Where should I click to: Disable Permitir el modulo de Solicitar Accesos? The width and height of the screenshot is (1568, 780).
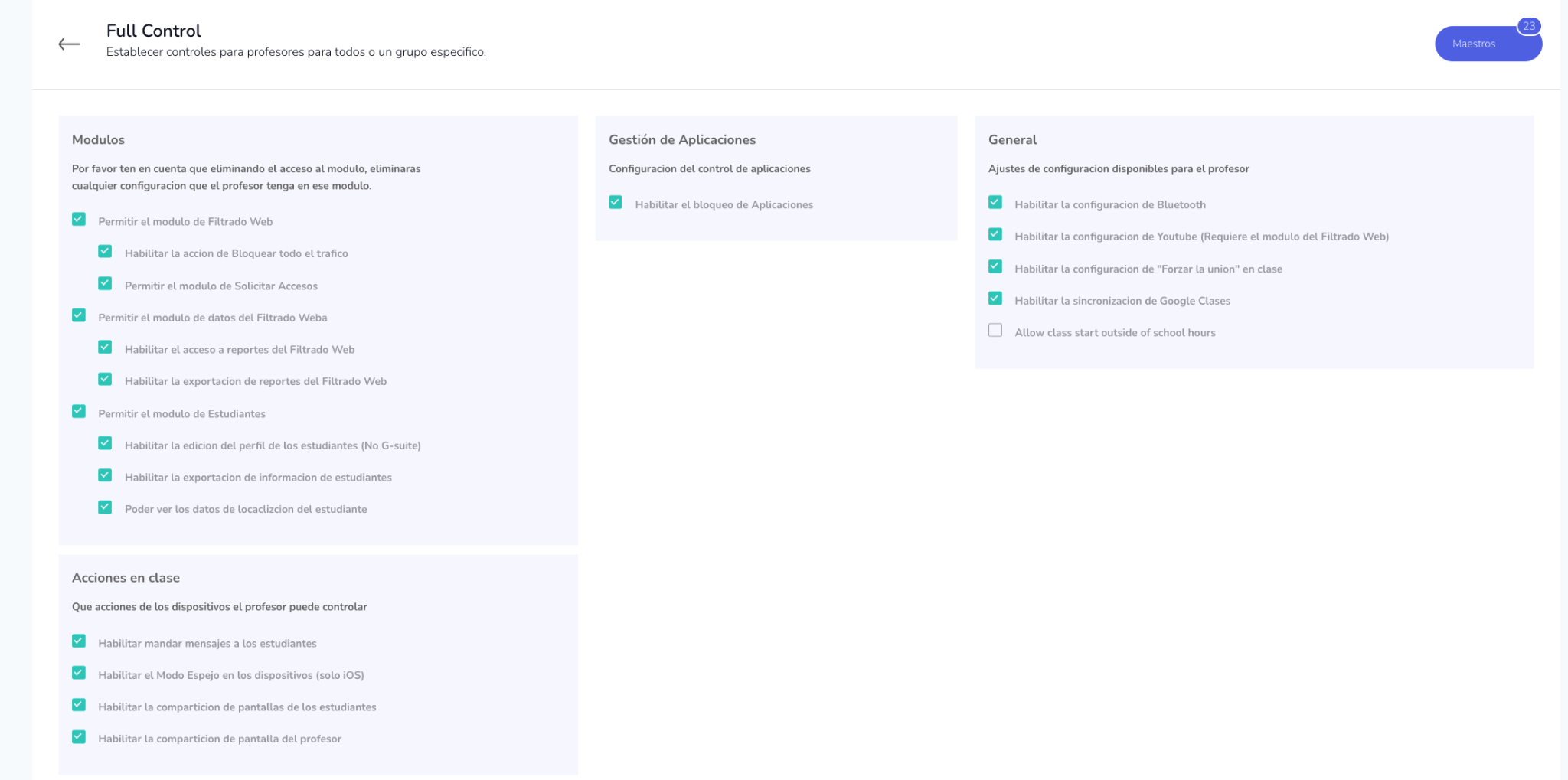tap(105, 284)
